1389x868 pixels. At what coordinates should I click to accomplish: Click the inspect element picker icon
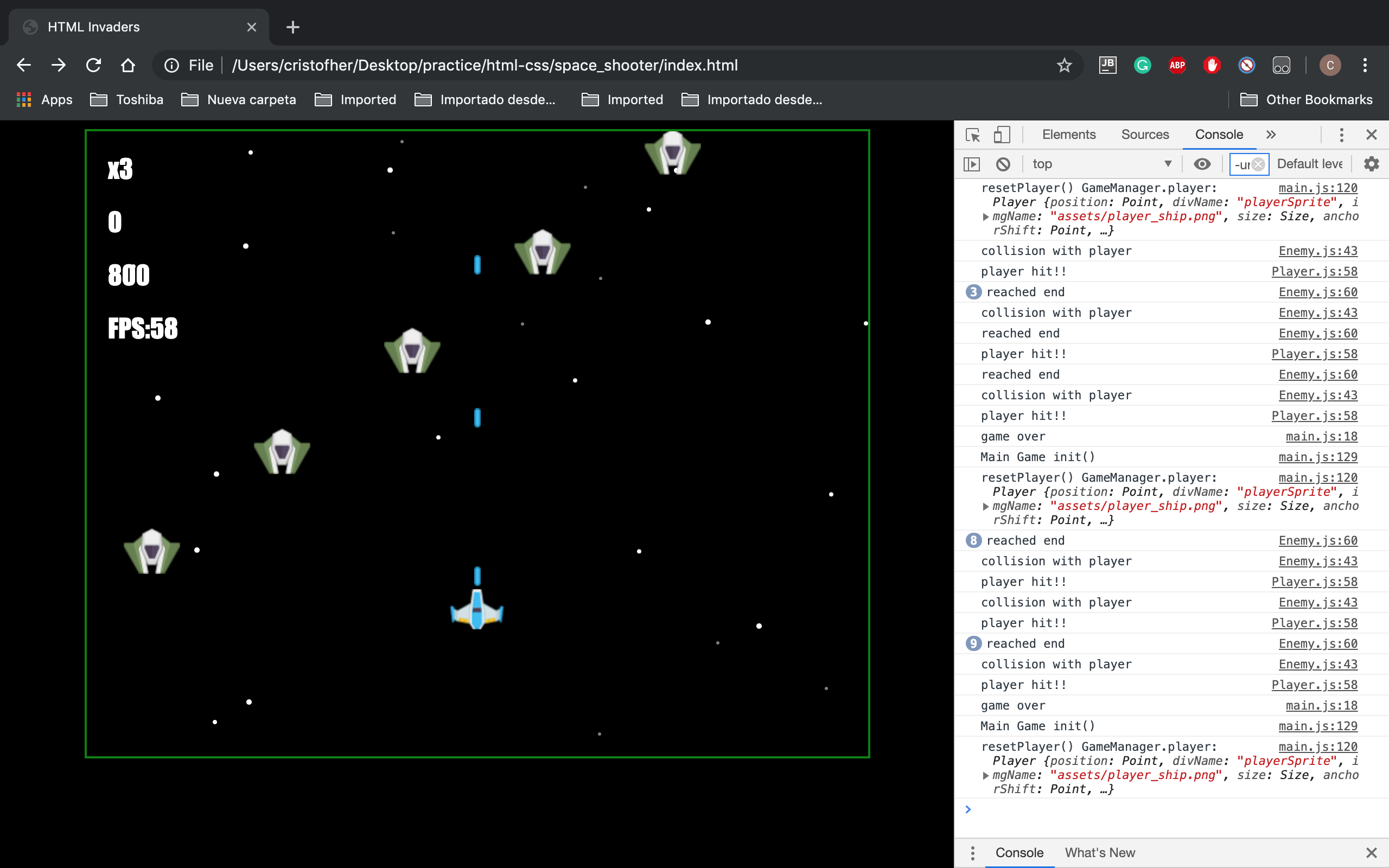(973, 135)
